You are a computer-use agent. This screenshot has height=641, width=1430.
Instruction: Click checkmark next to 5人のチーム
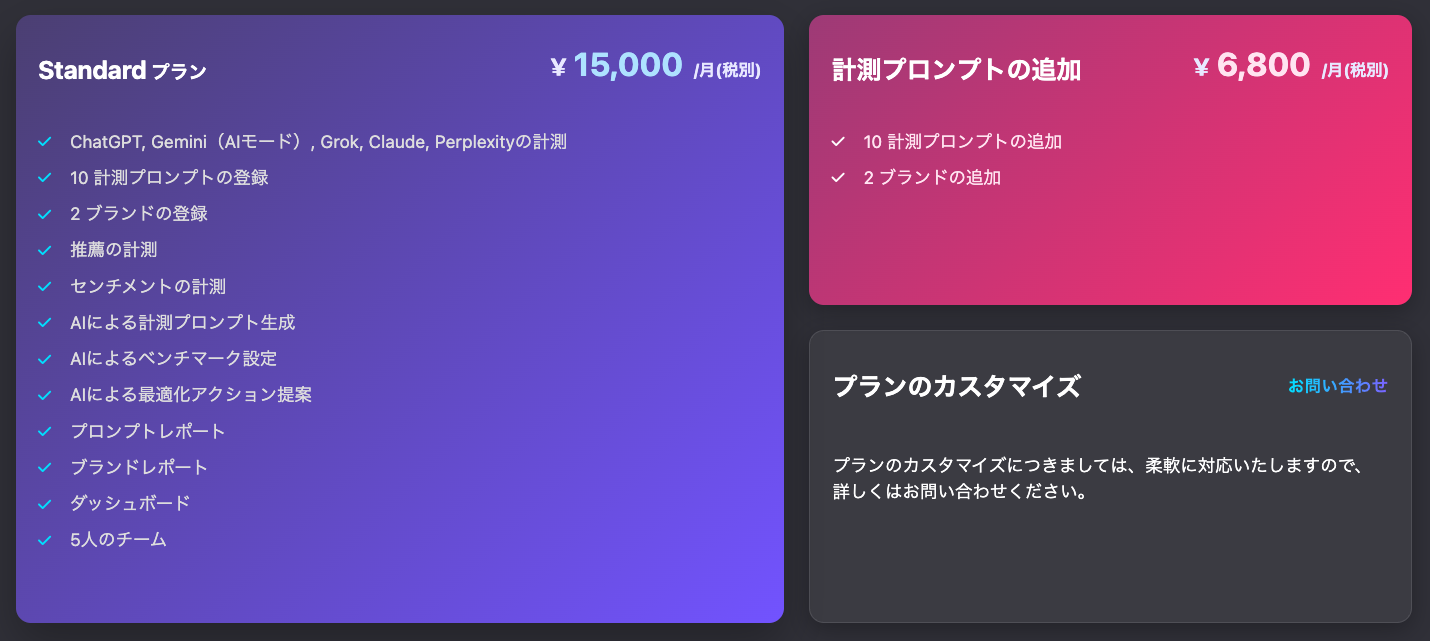(44, 540)
